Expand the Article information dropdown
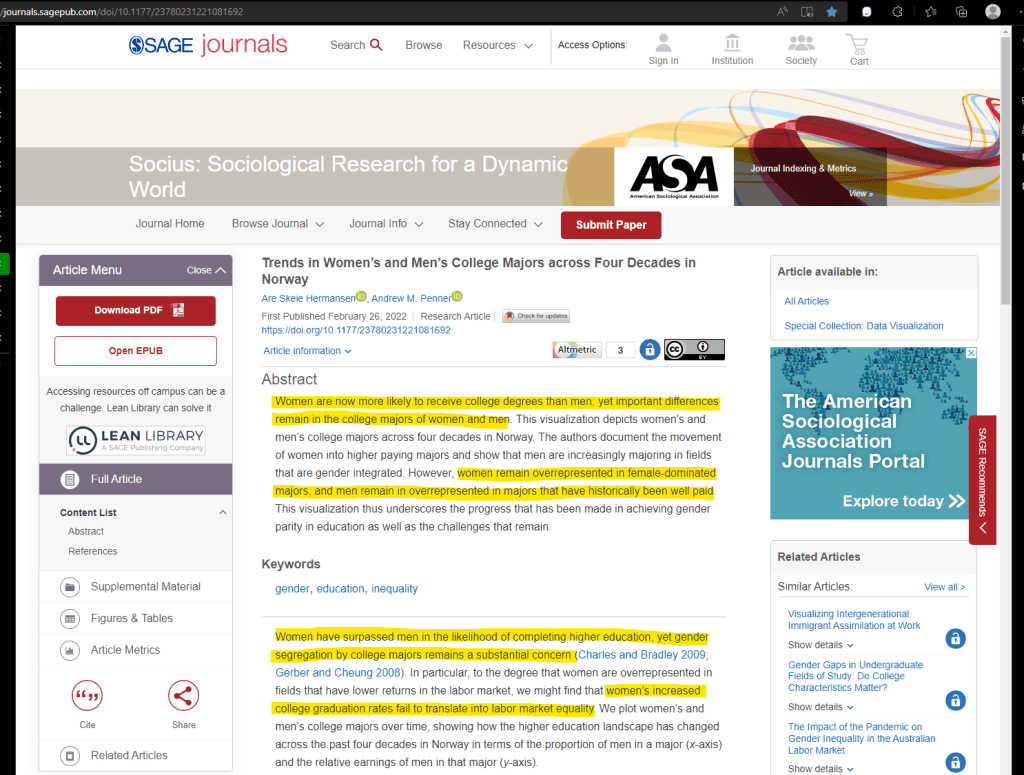 (307, 351)
